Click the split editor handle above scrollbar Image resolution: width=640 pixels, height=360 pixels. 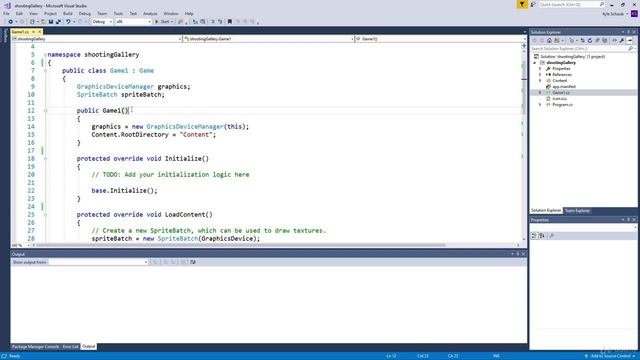click(x=524, y=46)
